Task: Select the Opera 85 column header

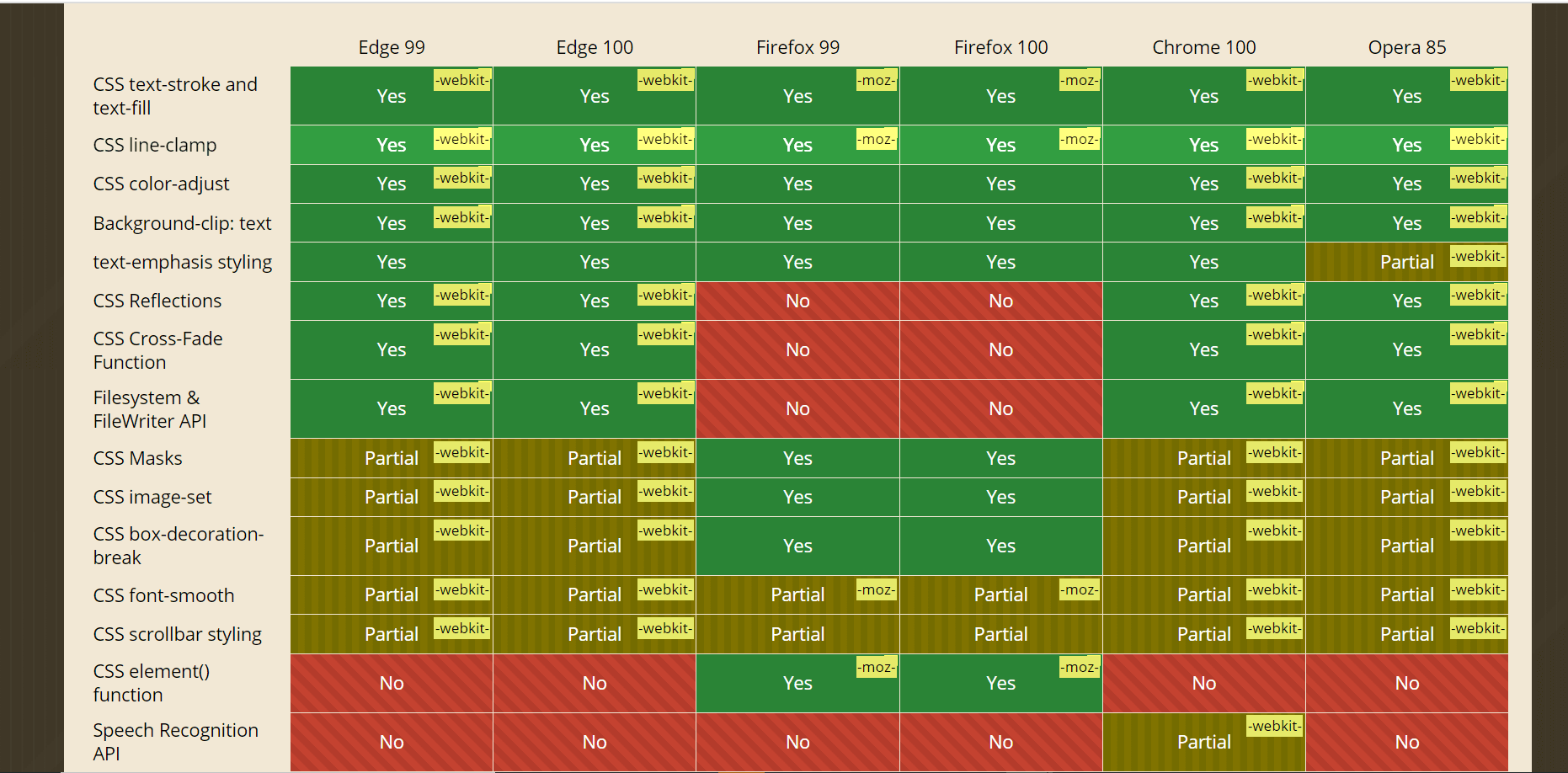Action: [1406, 47]
